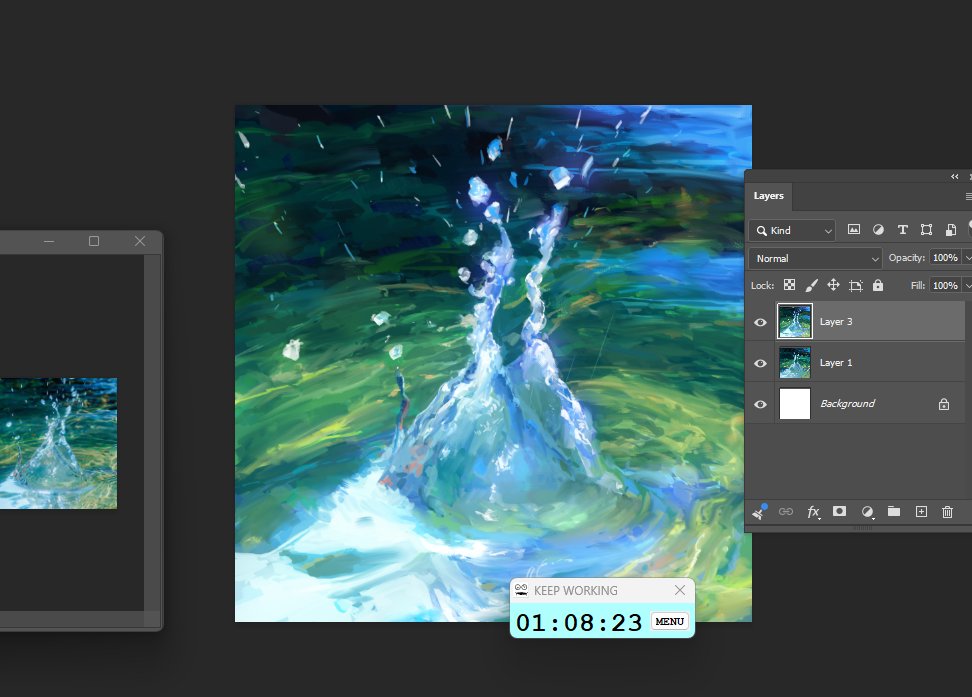Select the Background layer name
Image resolution: width=972 pixels, height=697 pixels.
[847, 404]
